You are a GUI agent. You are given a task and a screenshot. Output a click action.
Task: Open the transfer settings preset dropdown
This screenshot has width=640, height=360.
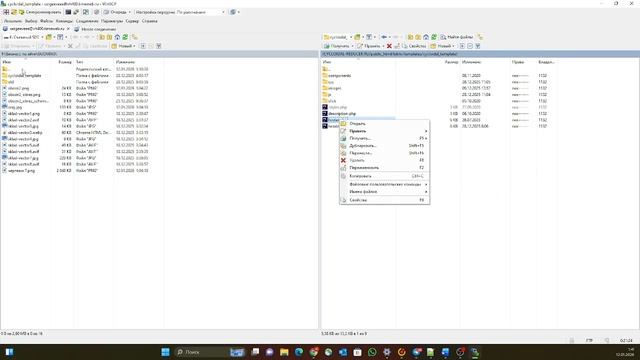tap(180, 12)
